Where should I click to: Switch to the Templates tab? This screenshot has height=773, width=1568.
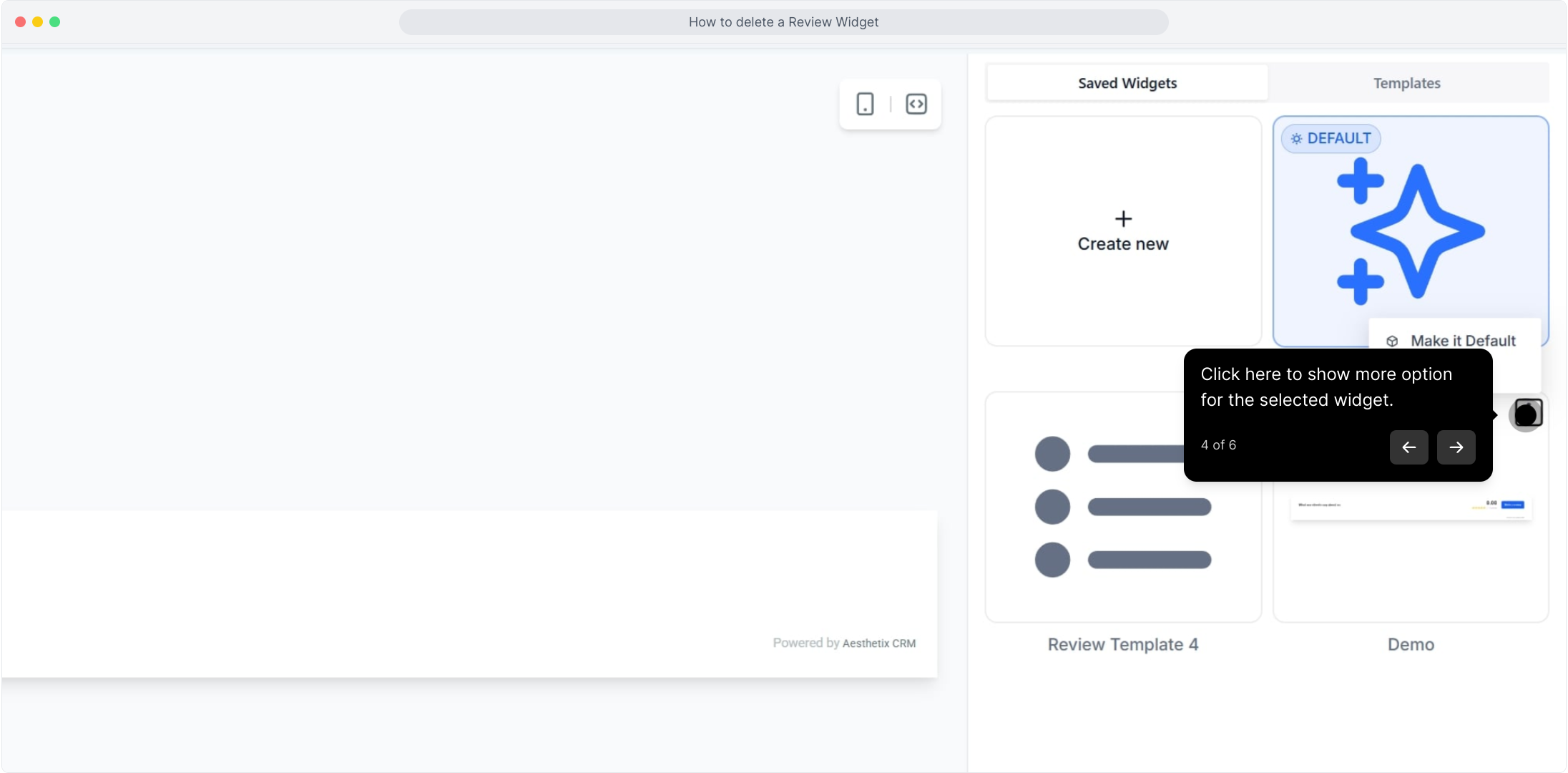1407,83
